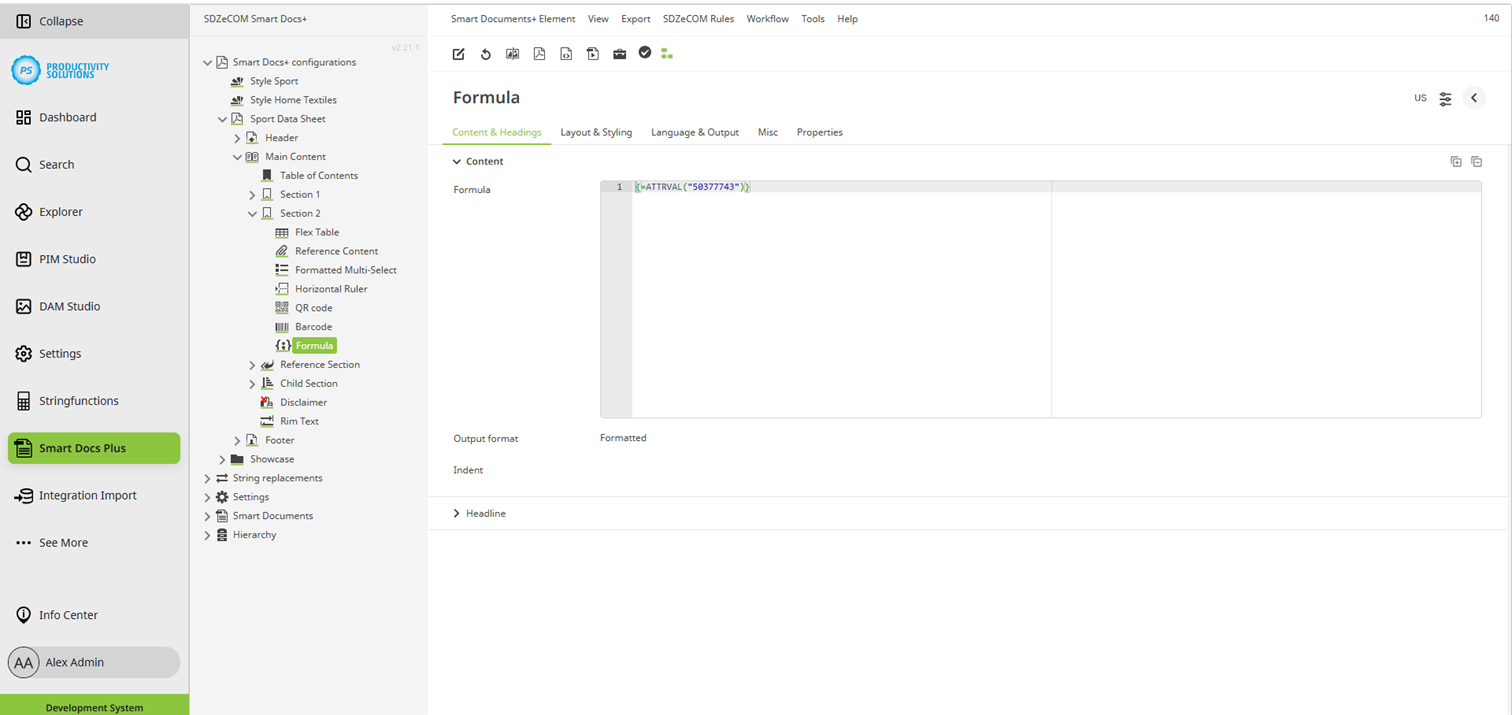Screen dimensions: 1512x715
Task: Click the collapse all sections icon
Action: 1477,162
